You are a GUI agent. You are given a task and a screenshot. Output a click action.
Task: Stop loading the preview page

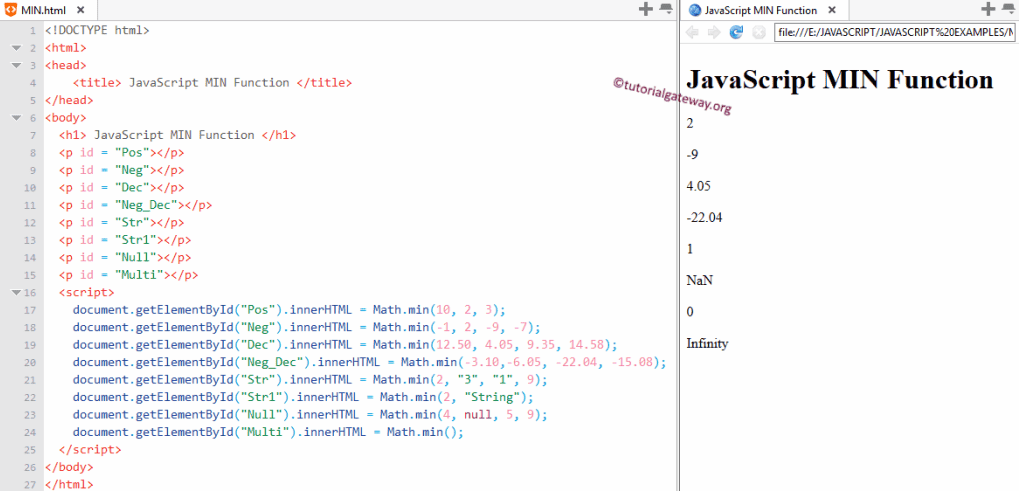tap(758, 32)
